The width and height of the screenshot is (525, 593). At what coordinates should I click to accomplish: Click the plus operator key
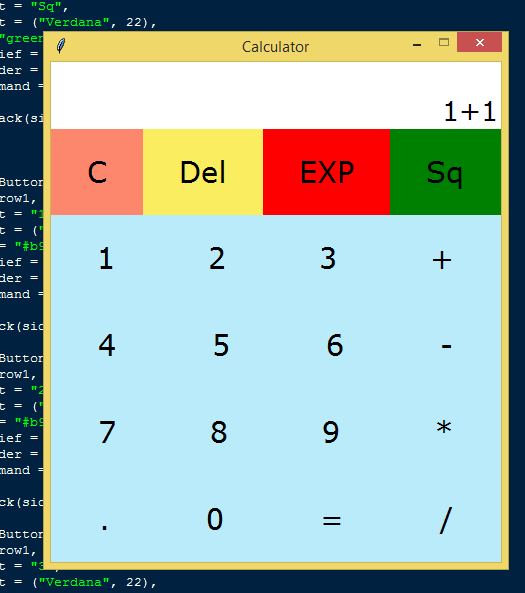point(442,259)
